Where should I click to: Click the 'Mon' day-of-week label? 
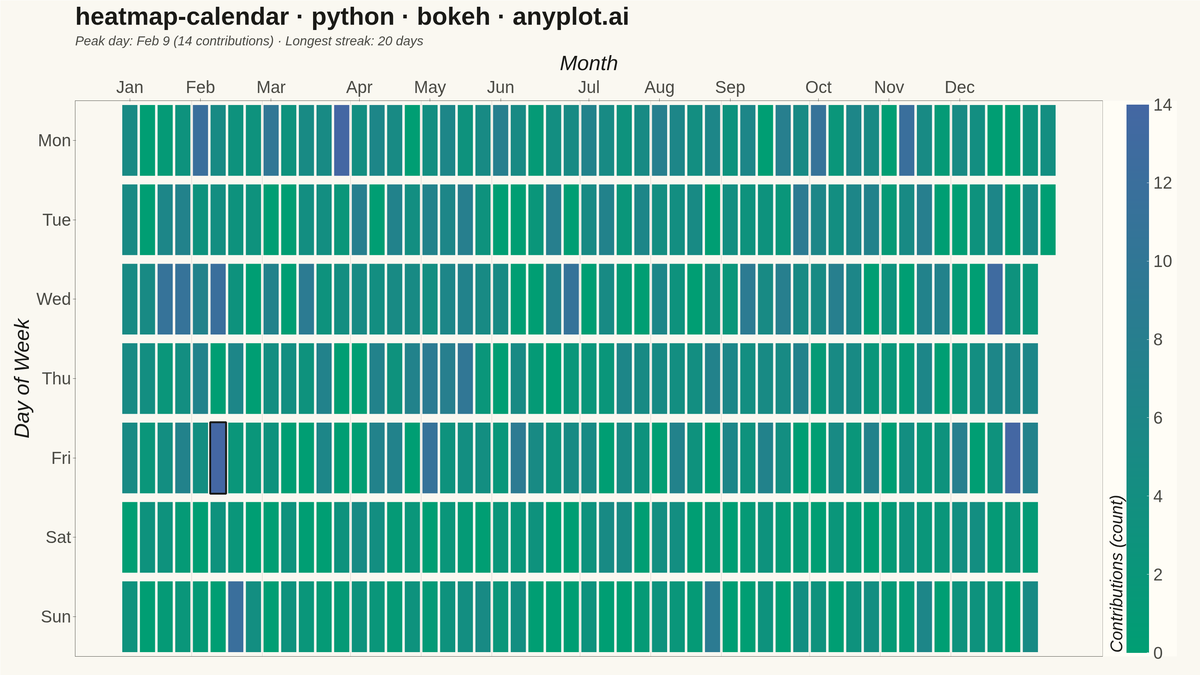click(55, 141)
